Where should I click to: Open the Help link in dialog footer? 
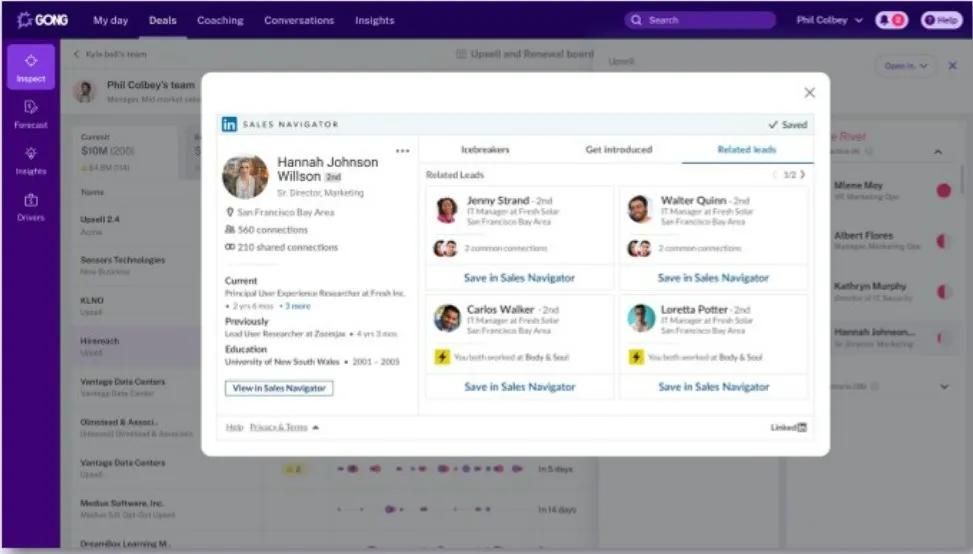[235, 427]
